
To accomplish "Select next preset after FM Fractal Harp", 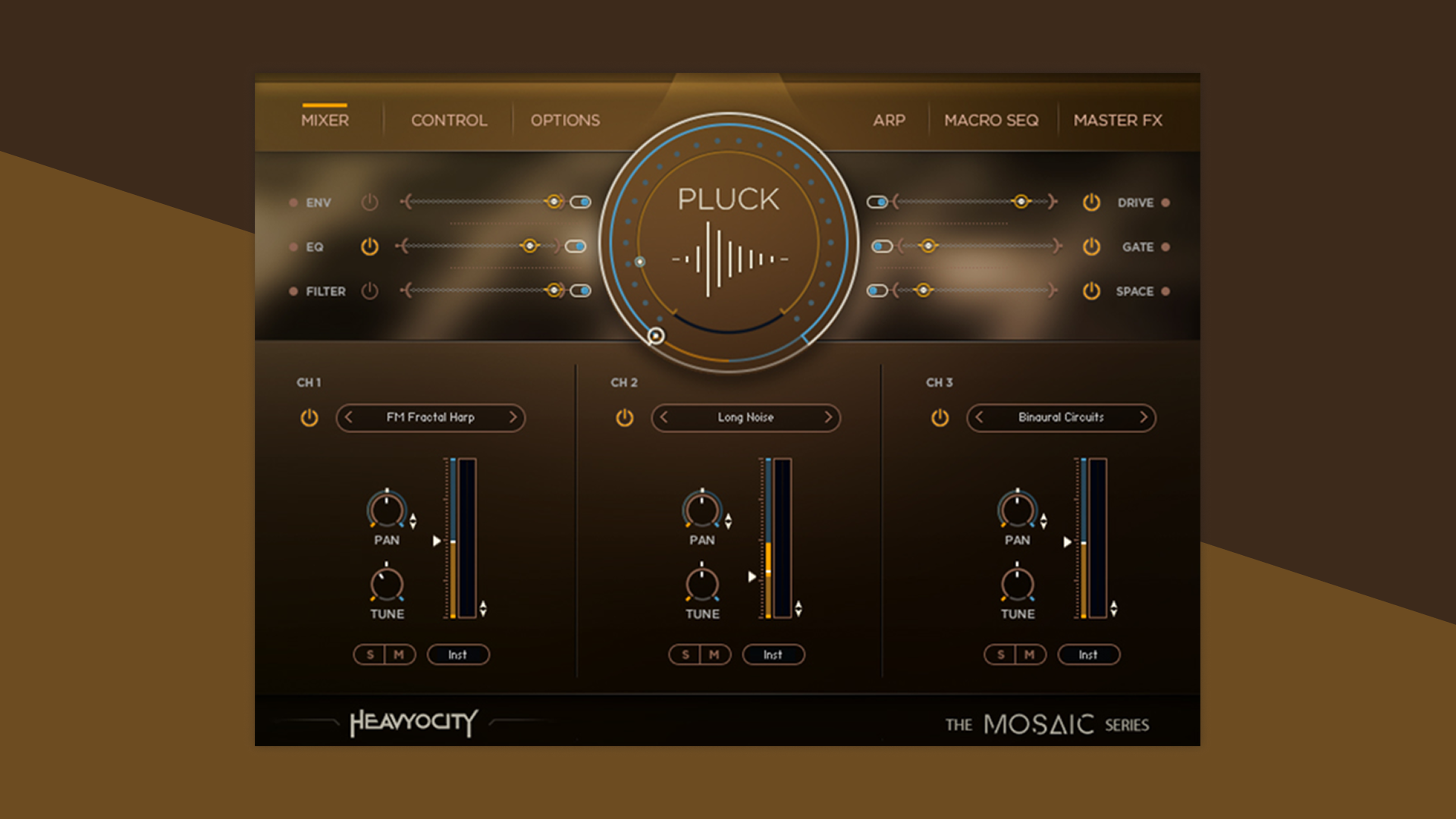I will (514, 418).
